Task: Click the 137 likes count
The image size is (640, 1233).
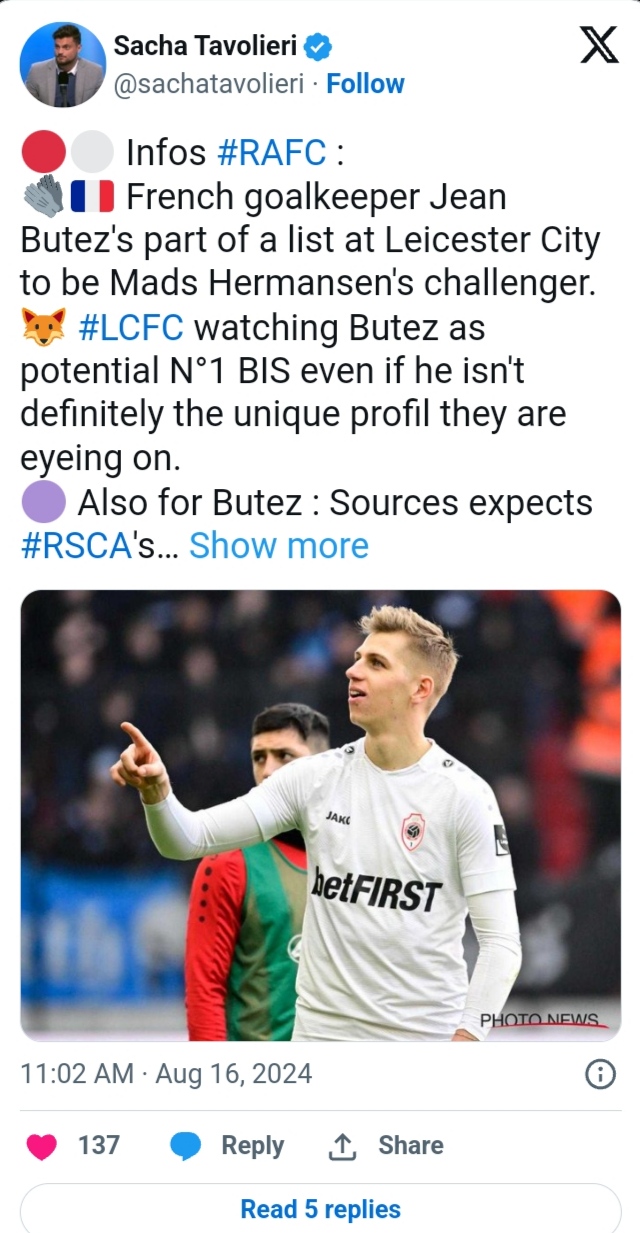Action: [99, 1146]
